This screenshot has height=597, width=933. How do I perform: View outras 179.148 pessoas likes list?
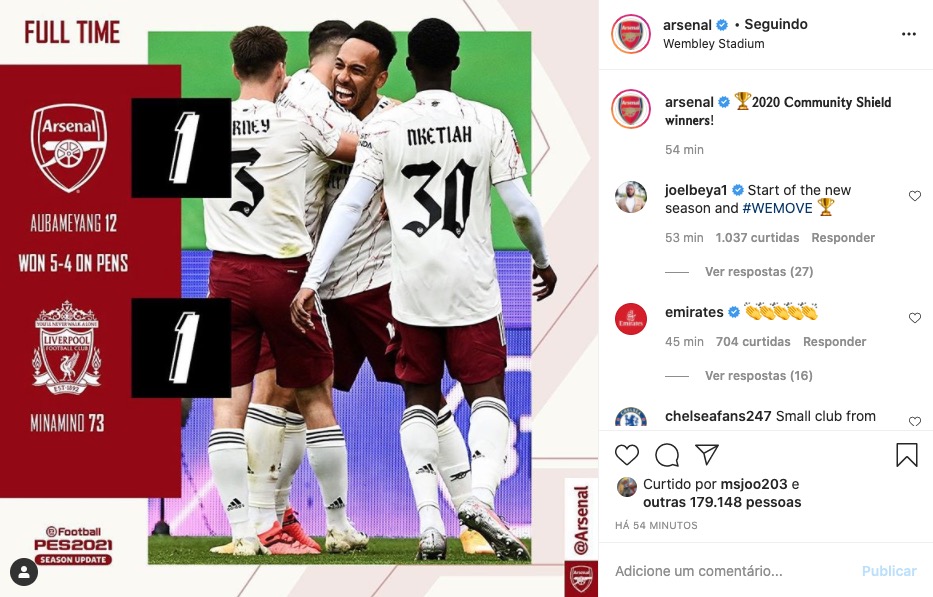click(722, 502)
